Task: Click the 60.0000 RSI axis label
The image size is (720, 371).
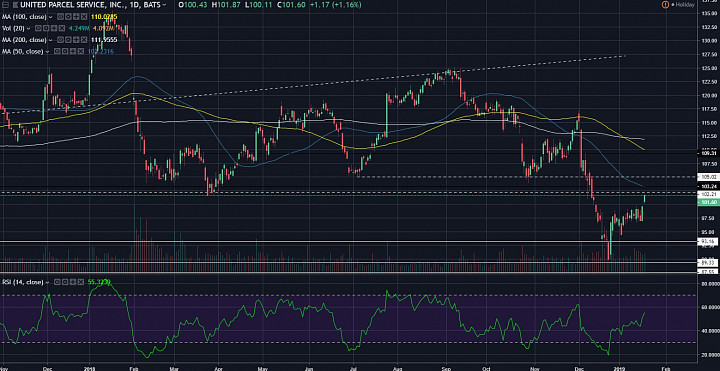Action: coord(709,307)
